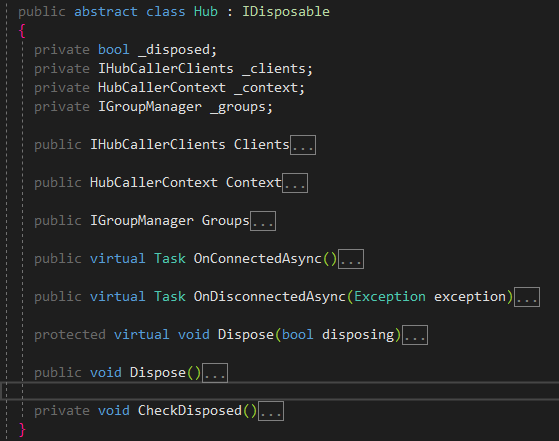559x441 pixels.
Task: Click the CheckDisposed method name
Action: point(190,411)
